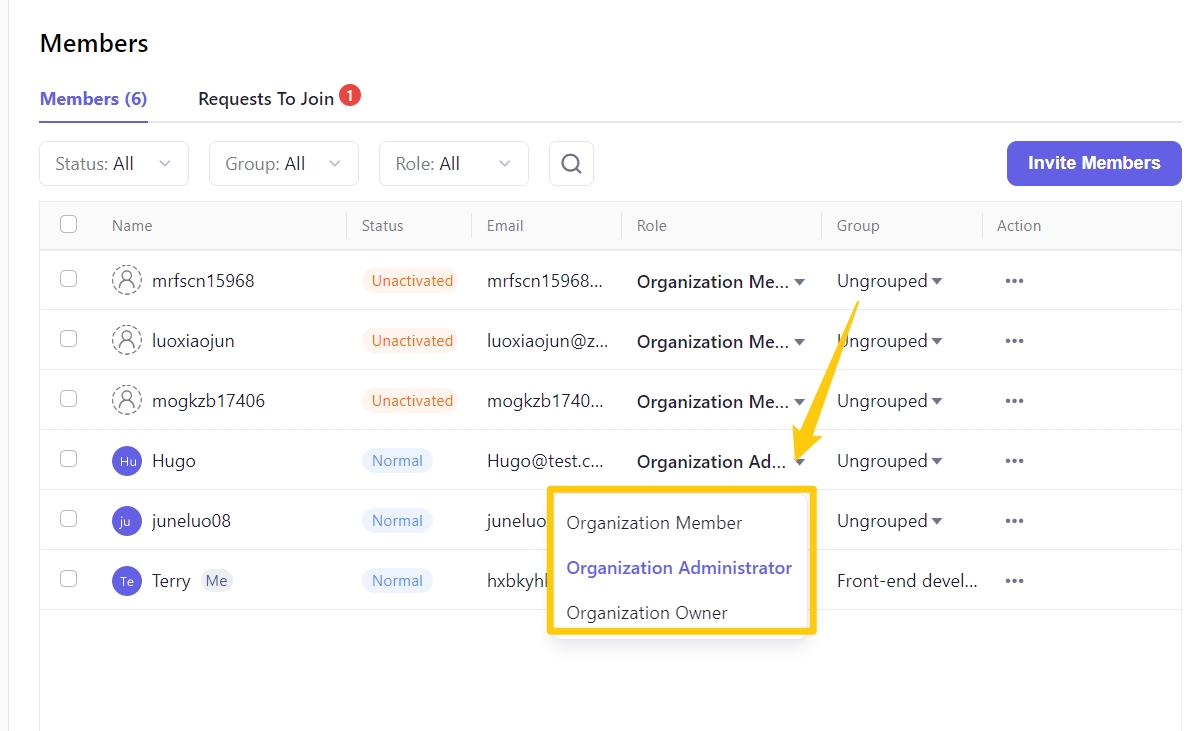Check the select-all header checkbox
This screenshot has width=1203, height=731.
[x=69, y=224]
